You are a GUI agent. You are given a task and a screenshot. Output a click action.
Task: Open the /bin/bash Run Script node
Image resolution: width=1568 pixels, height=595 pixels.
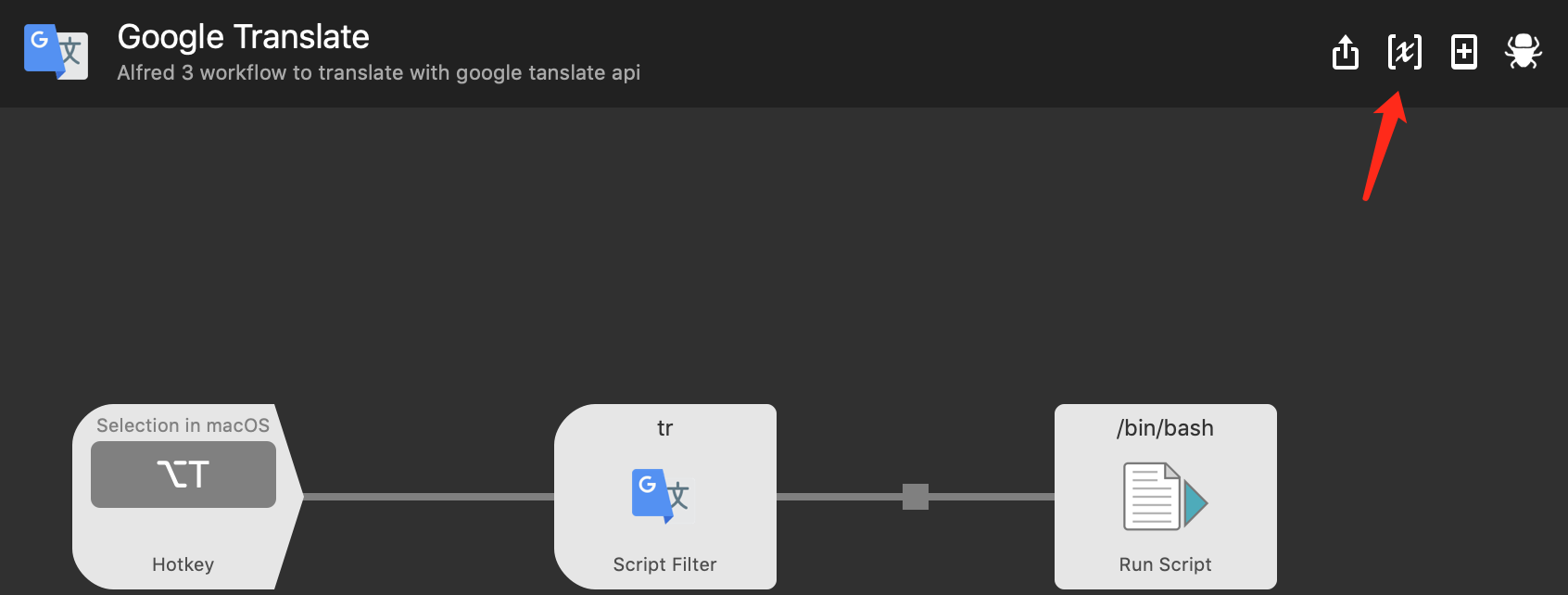pos(1165,496)
